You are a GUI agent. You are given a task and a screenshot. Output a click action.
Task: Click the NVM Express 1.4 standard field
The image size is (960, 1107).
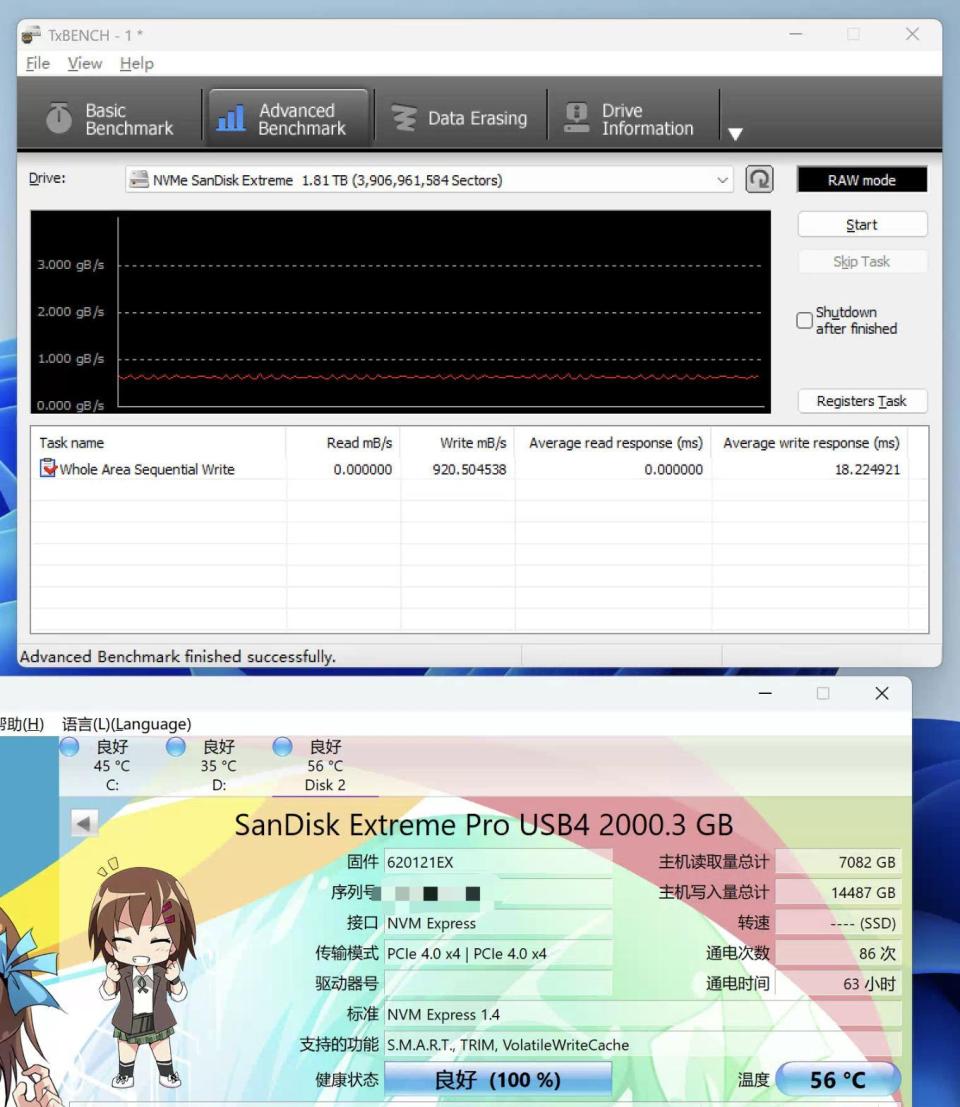click(642, 1015)
